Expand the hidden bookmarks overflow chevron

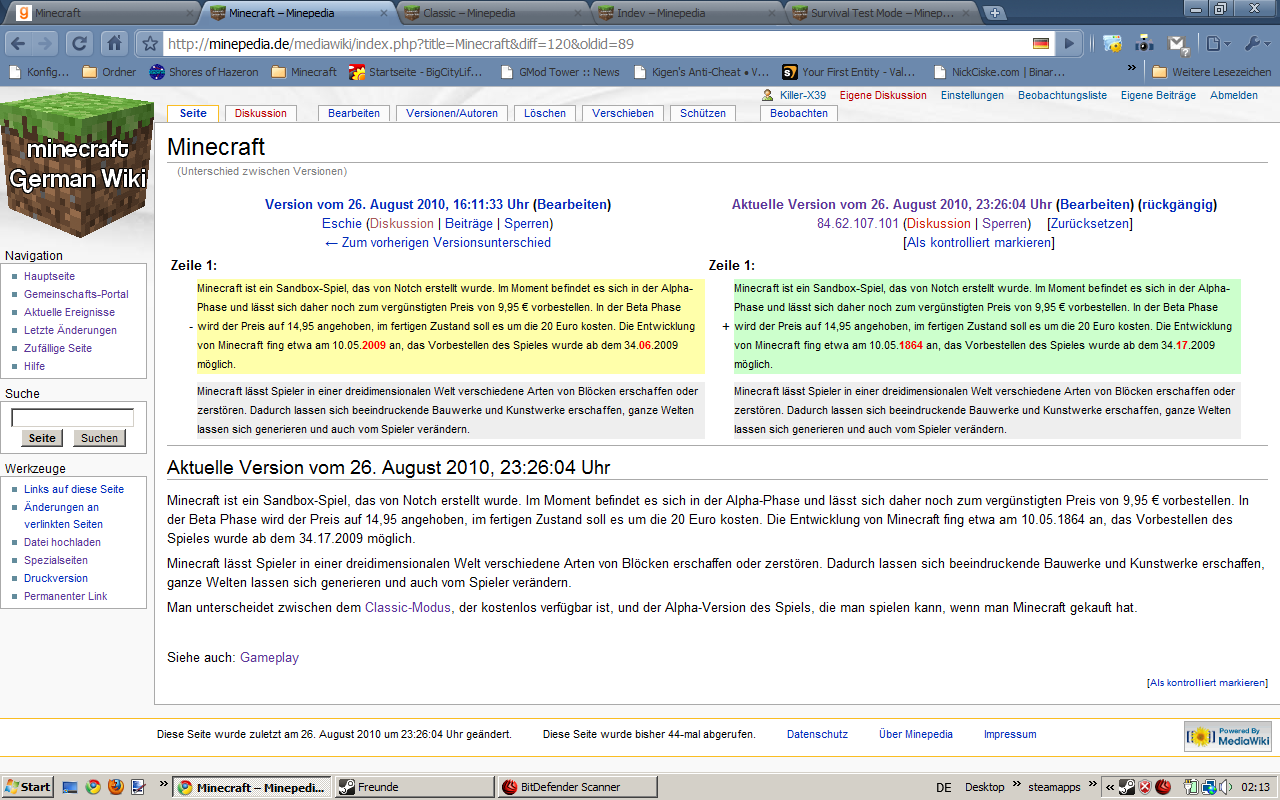coord(1132,70)
